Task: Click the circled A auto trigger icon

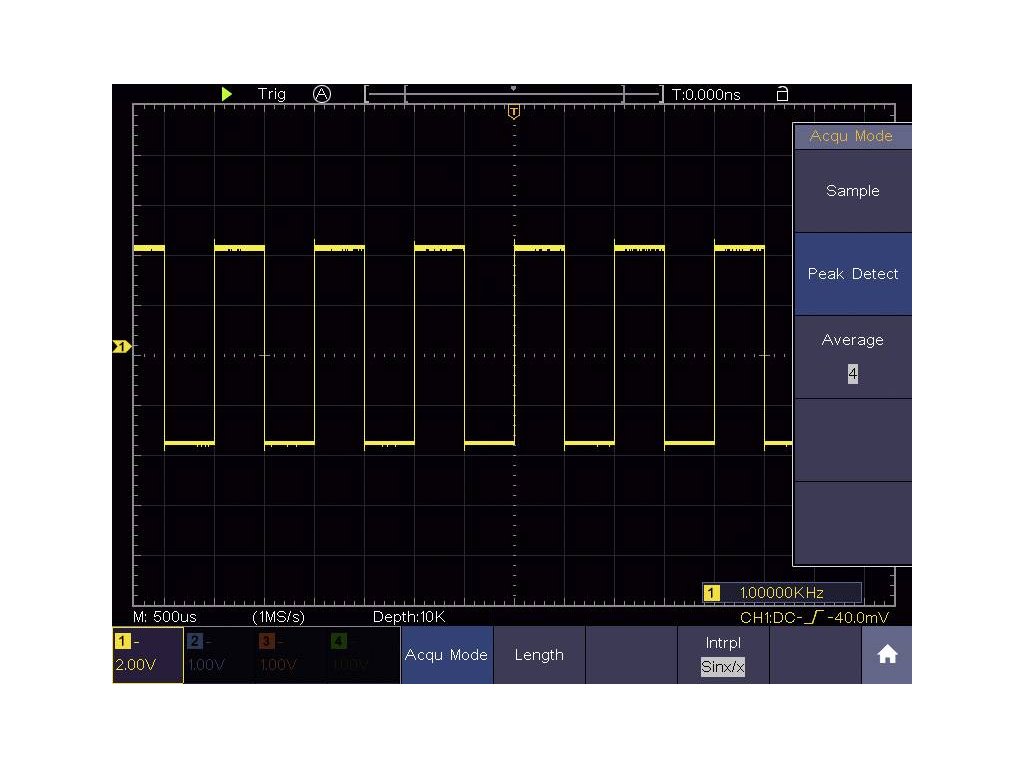Action: tap(321, 94)
